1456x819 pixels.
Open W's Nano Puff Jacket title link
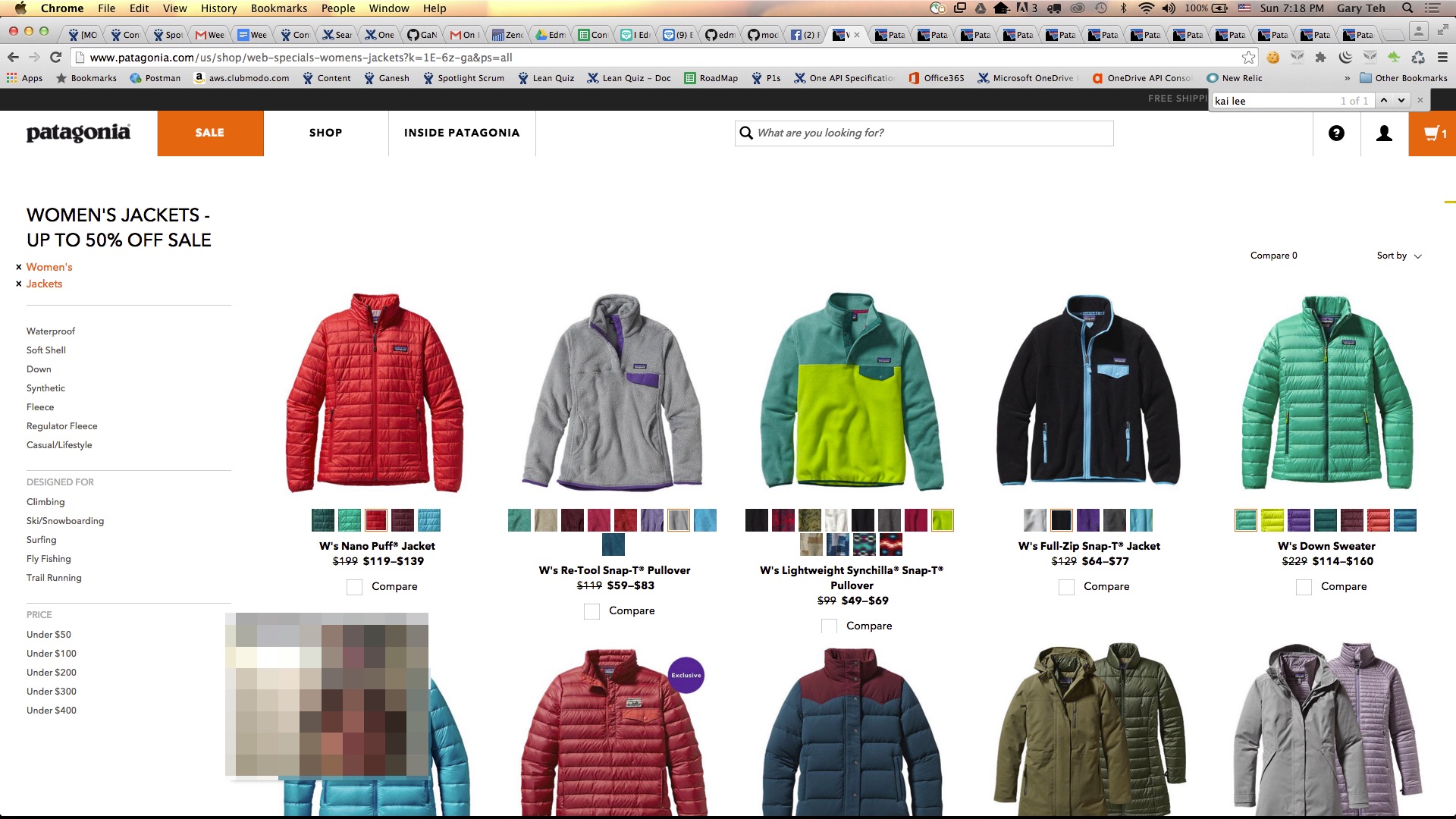pyautogui.click(x=377, y=546)
